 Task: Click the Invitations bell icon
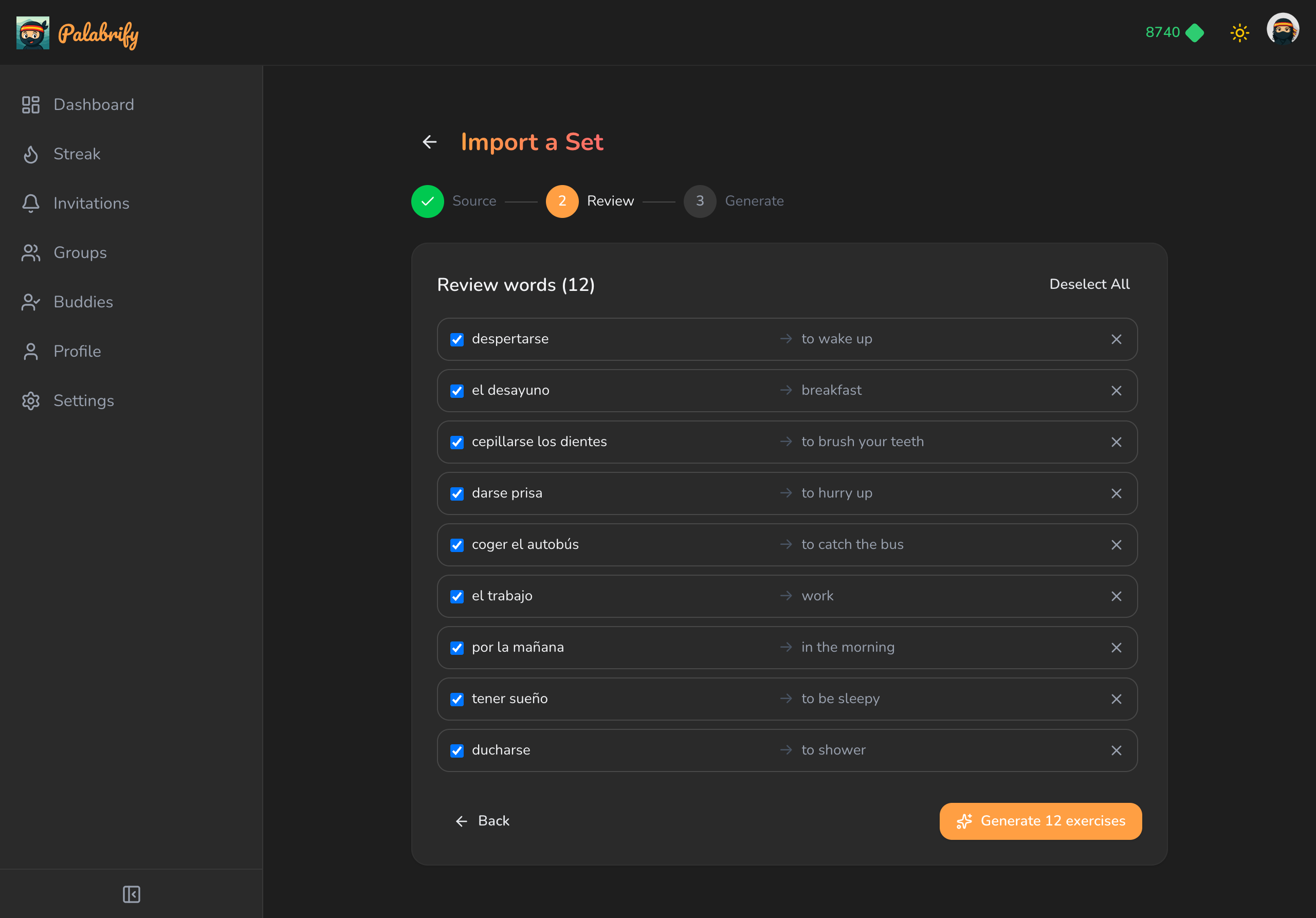[31, 204]
